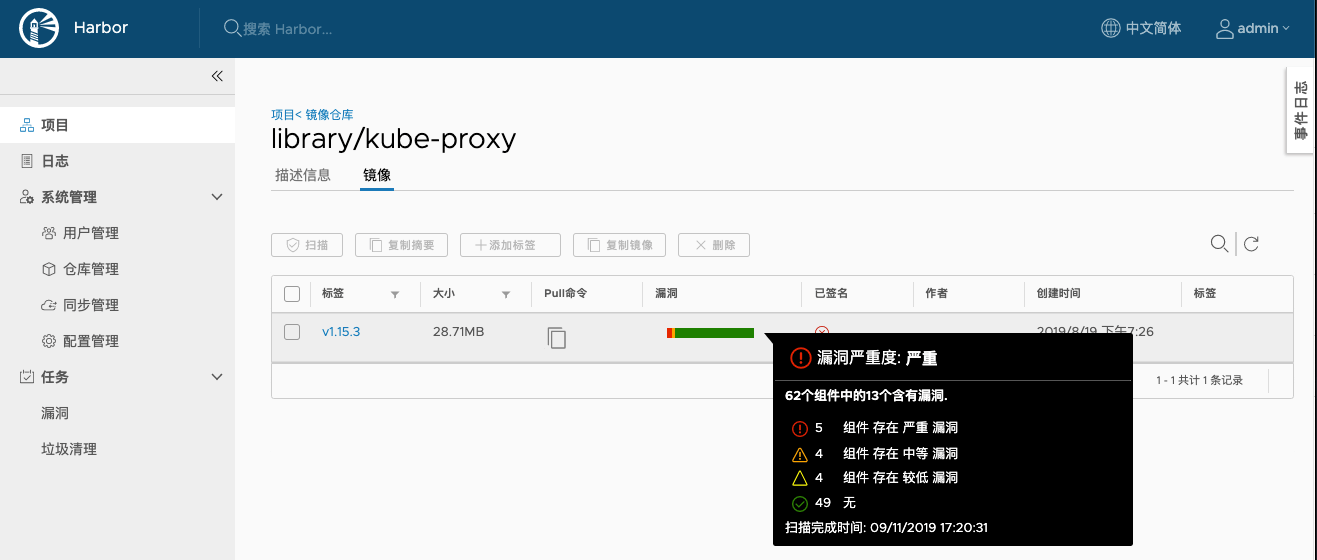Open the 大小 column filter
Viewport: 1317px width, 560px height.
[x=506, y=294]
